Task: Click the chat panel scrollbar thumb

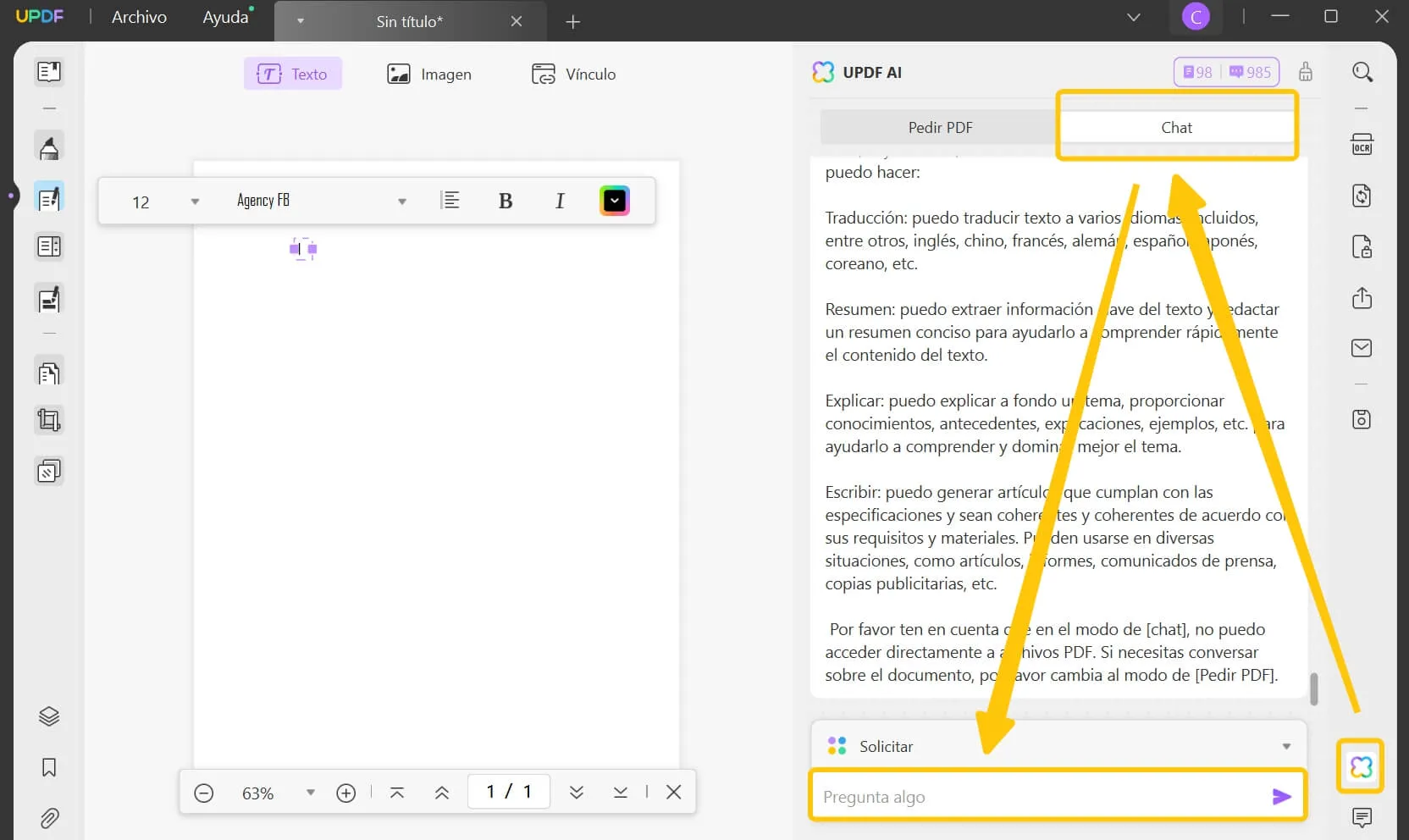Action: coord(1313,688)
